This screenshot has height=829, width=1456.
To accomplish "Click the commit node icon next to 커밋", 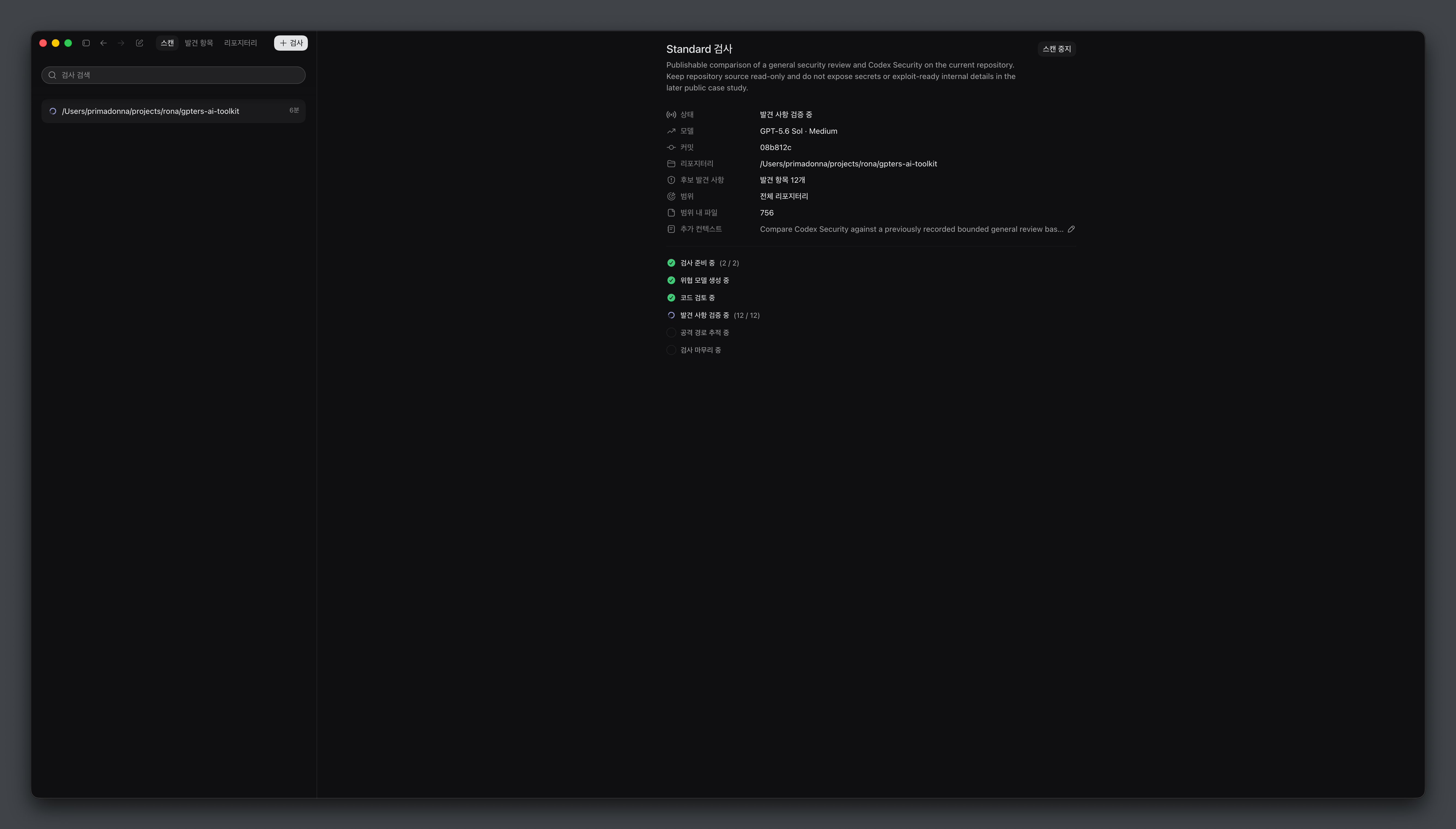I will (671, 147).
